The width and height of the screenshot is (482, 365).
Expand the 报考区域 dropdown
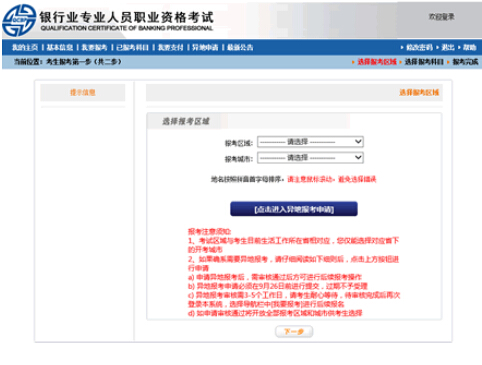click(x=310, y=142)
